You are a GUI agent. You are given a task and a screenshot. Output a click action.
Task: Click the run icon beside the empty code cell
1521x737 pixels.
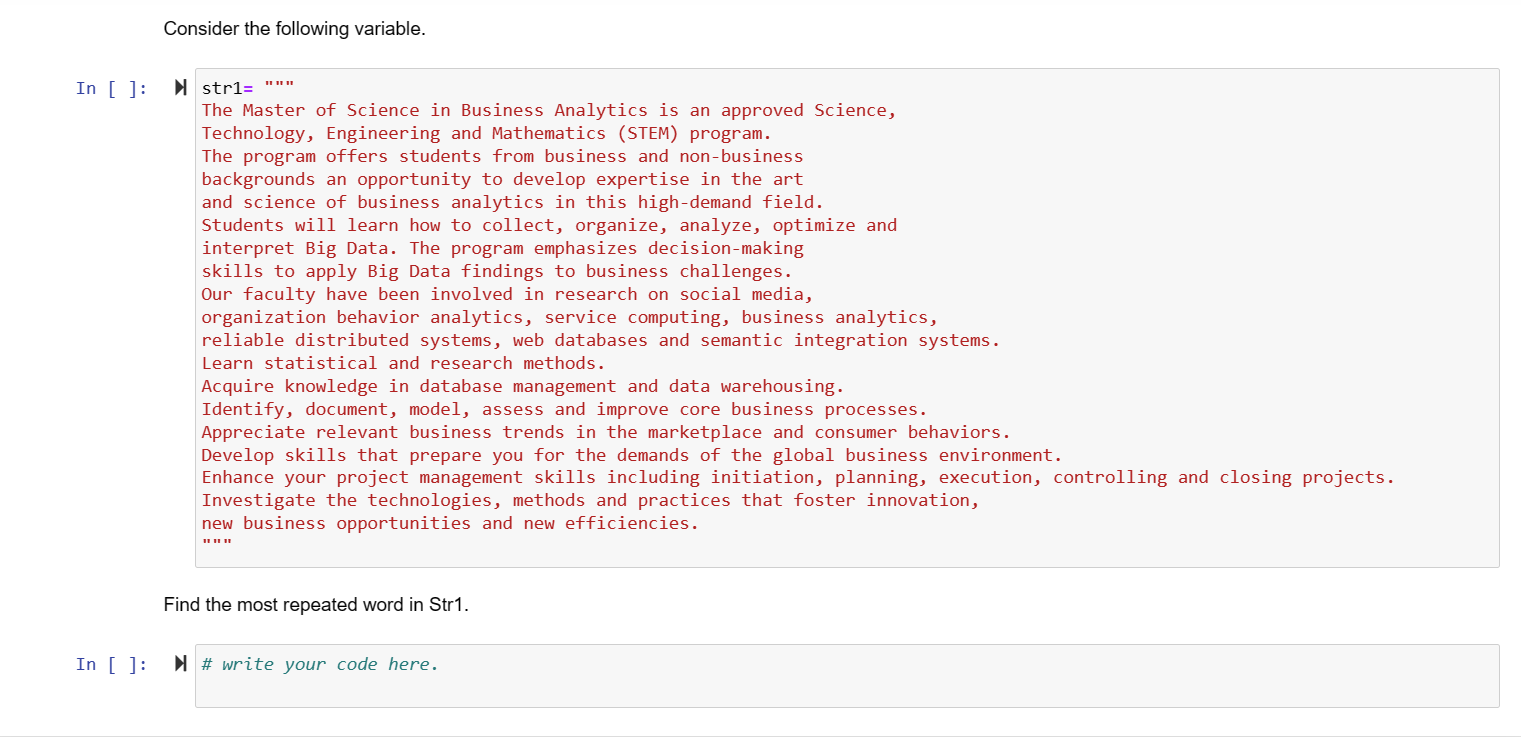(x=180, y=663)
